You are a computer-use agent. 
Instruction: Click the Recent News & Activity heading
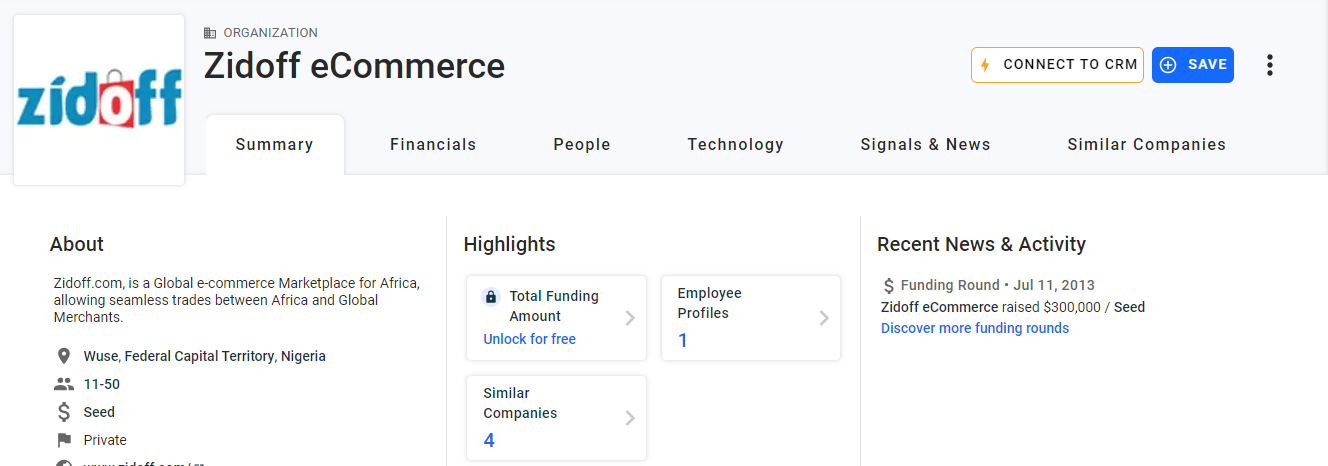point(981,245)
